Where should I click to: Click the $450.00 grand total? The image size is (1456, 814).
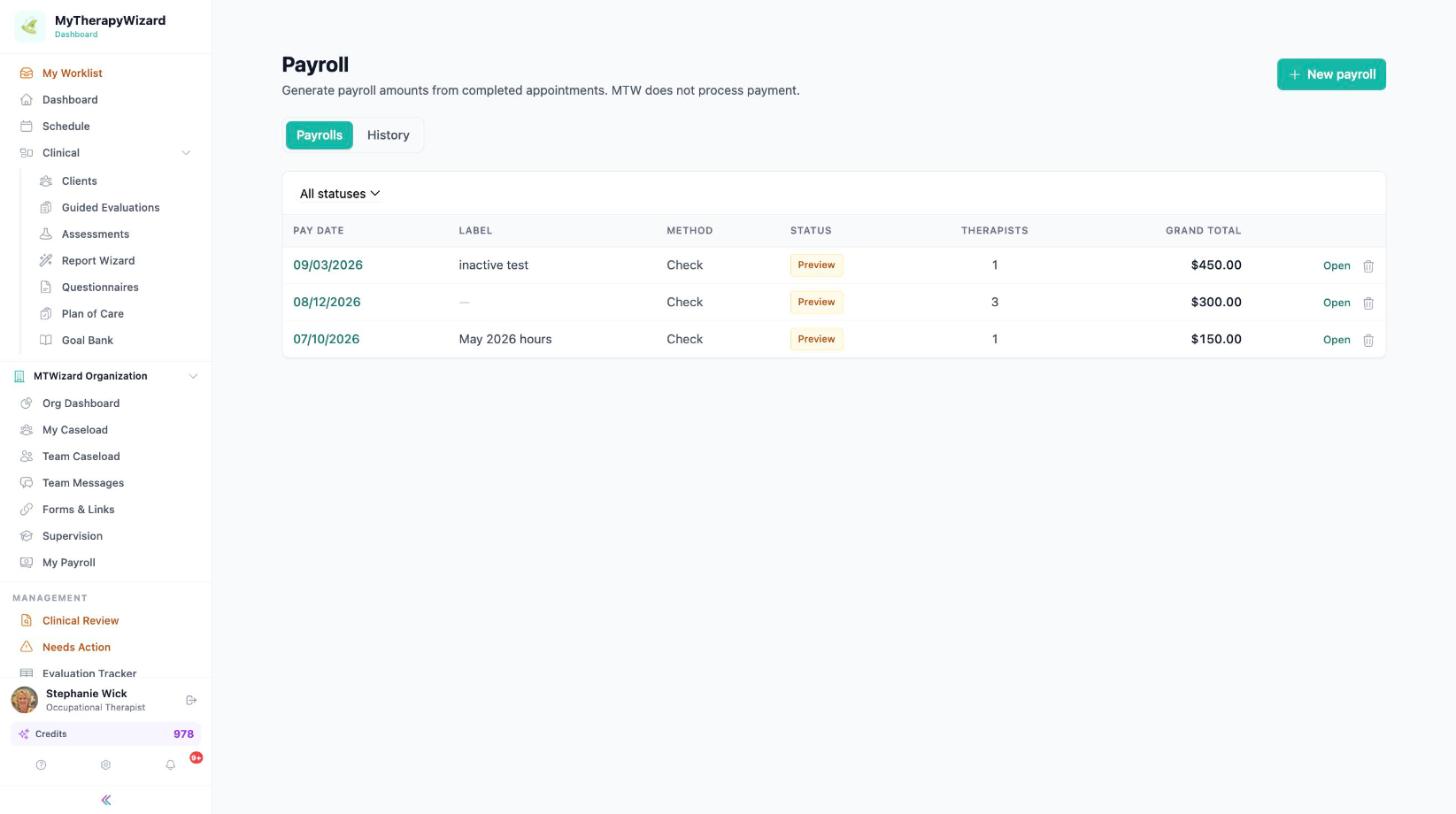[x=1216, y=265]
